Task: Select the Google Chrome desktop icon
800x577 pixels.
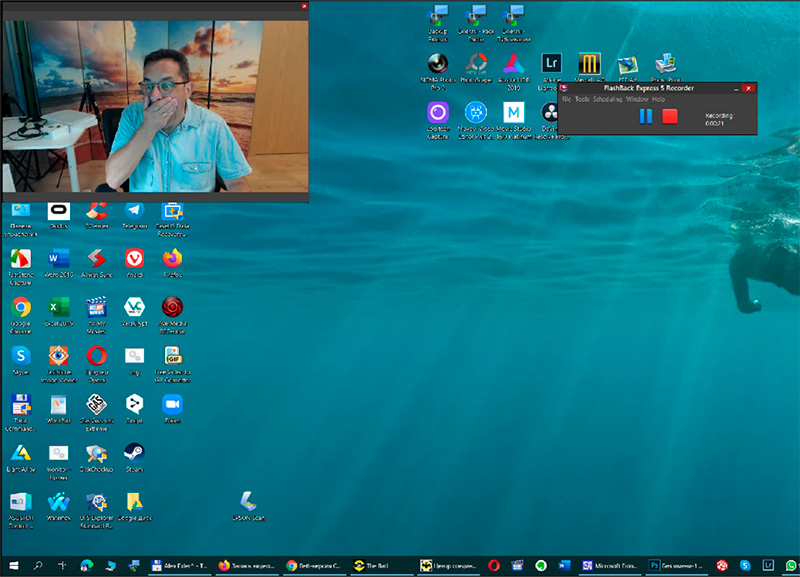Action: pyautogui.click(x=20, y=307)
